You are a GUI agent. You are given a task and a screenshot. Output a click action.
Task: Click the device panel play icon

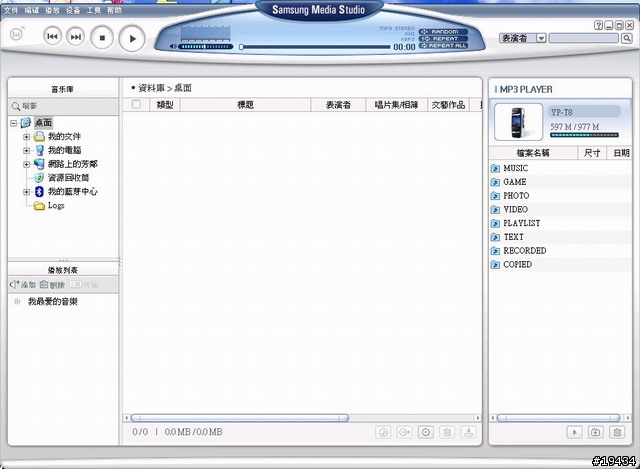tap(574, 432)
